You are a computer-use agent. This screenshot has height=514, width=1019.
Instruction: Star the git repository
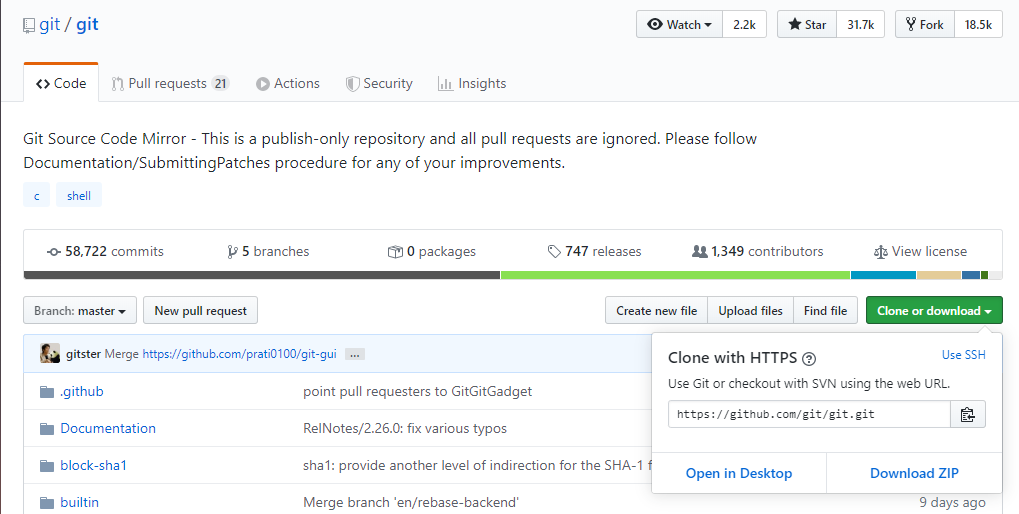tap(807, 25)
